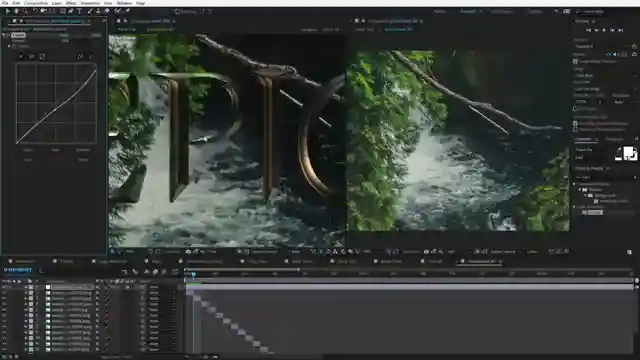640x360 pixels.
Task: Click the white fill color swatch in Character
Action: [629, 152]
